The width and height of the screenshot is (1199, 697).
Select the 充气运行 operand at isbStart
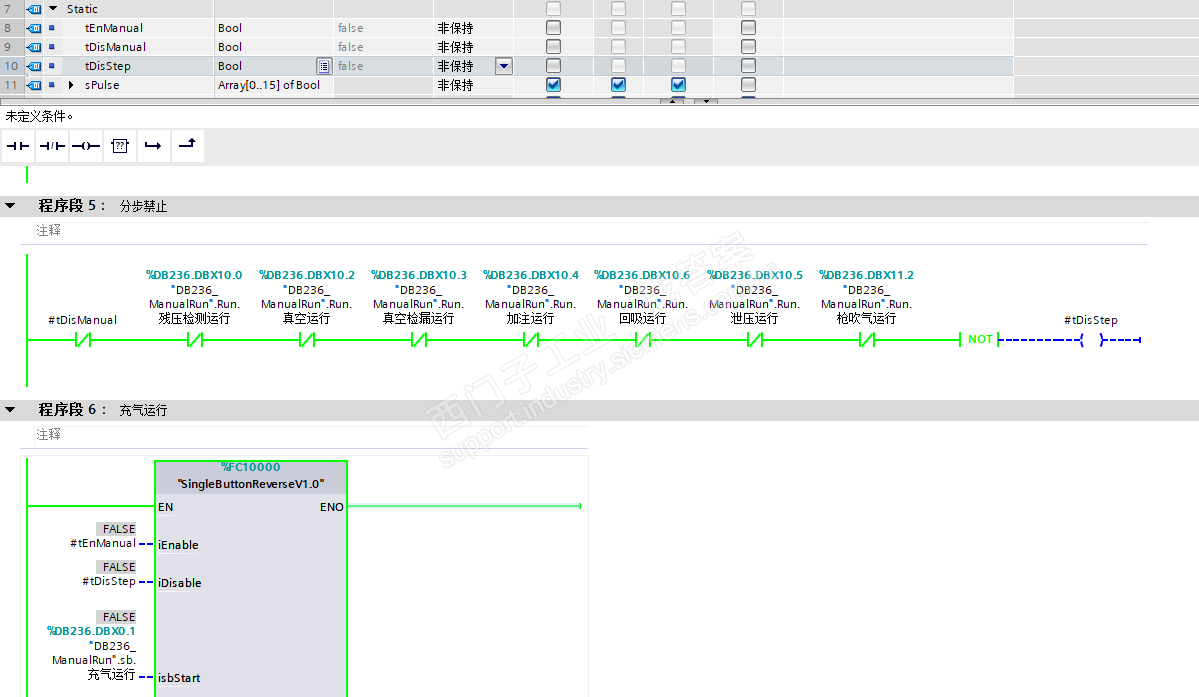(x=111, y=675)
